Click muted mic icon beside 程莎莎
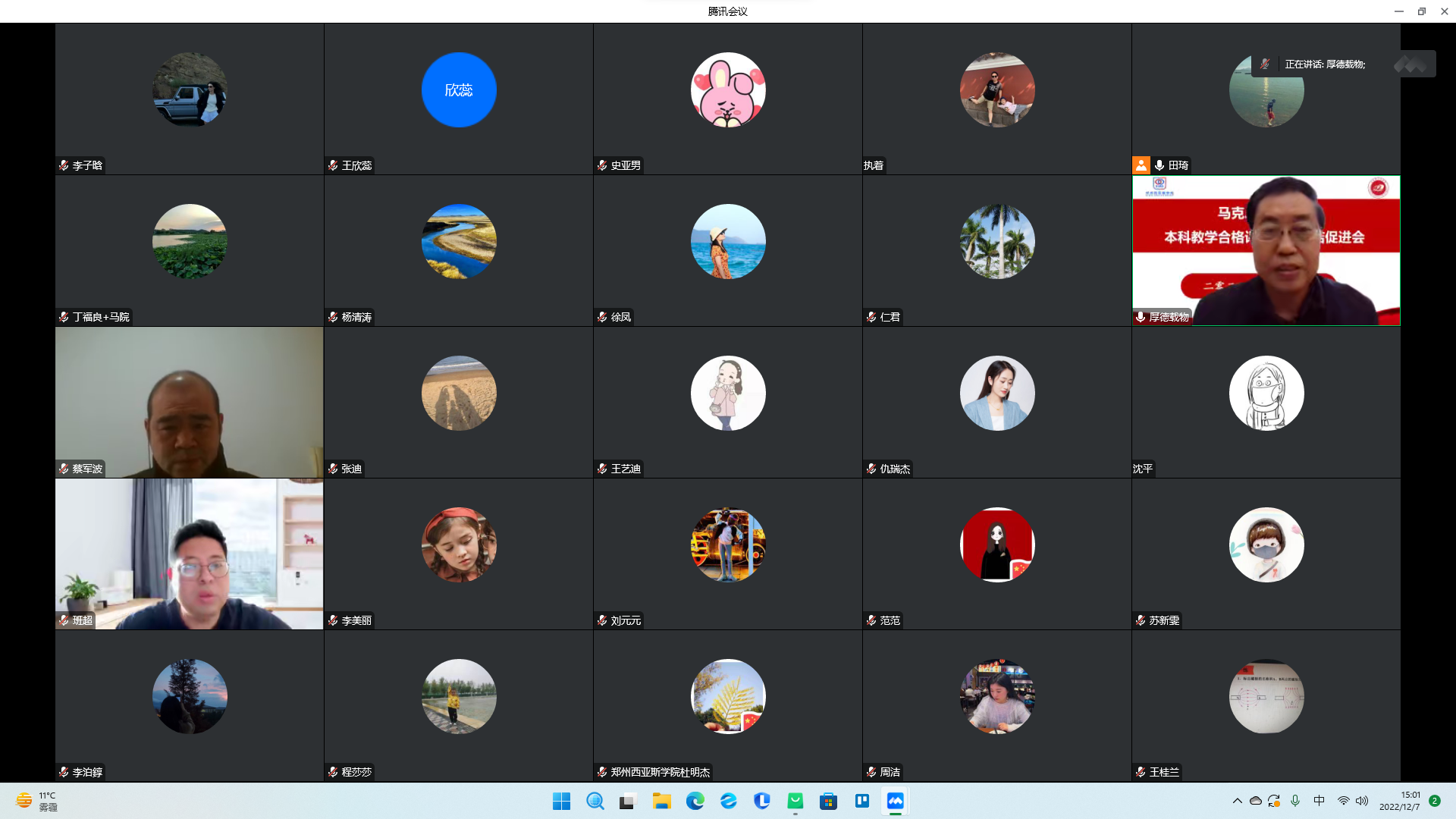 333,772
